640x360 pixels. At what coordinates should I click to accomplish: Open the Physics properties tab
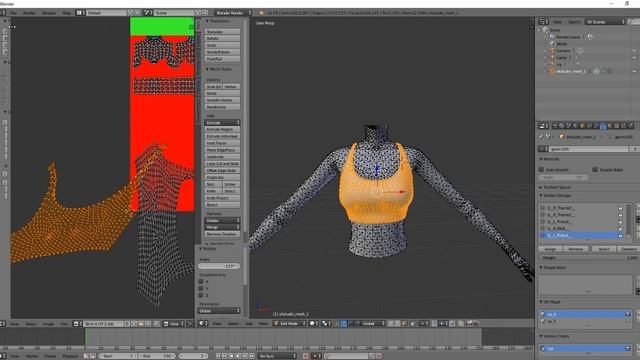(x=631, y=126)
